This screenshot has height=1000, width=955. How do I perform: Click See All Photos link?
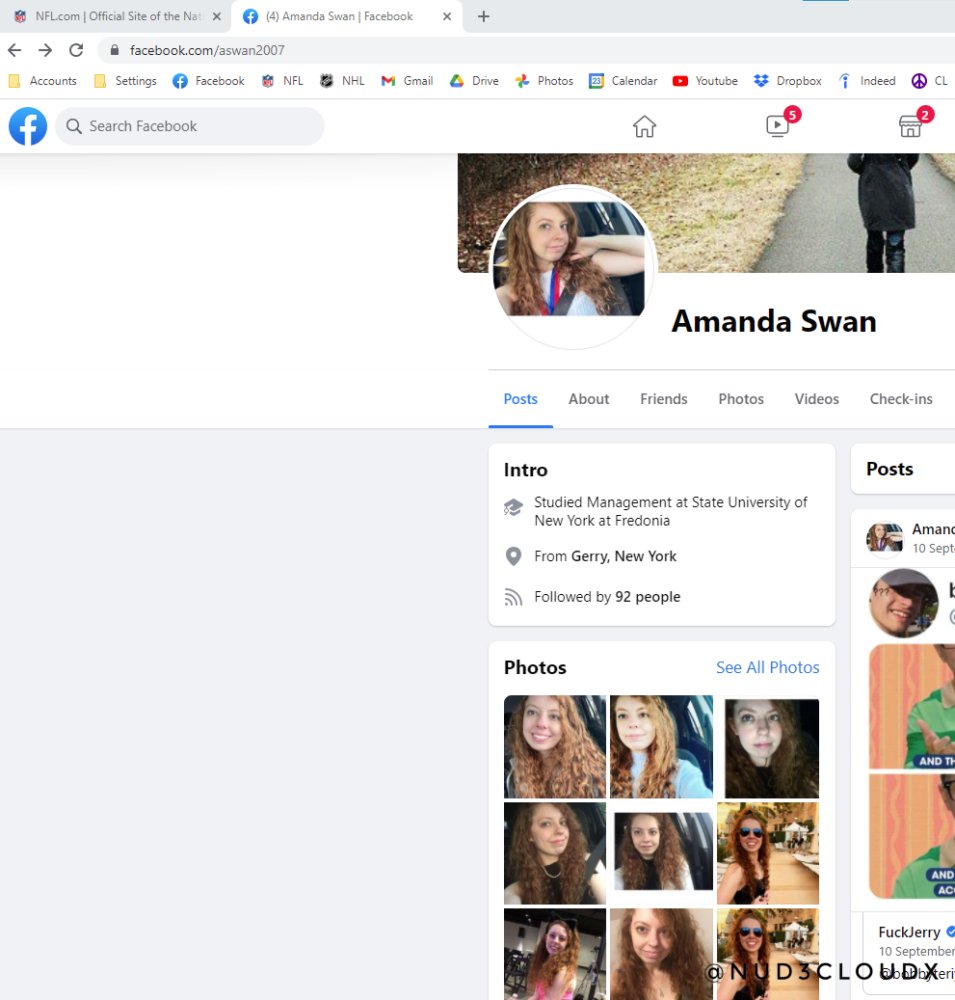[x=767, y=667]
